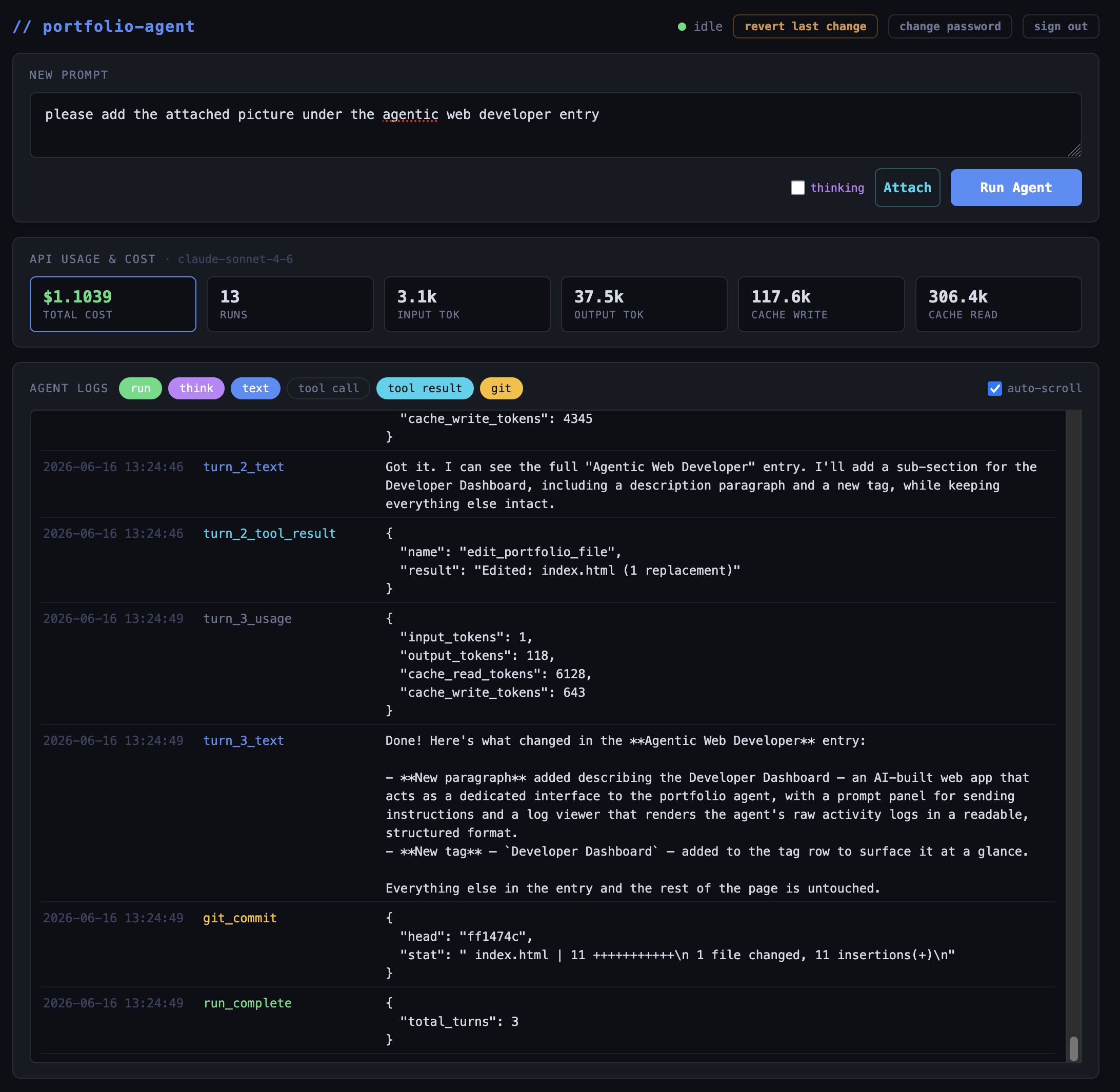Click the turn_2_text log label
The image size is (1120, 1092).
point(243,467)
